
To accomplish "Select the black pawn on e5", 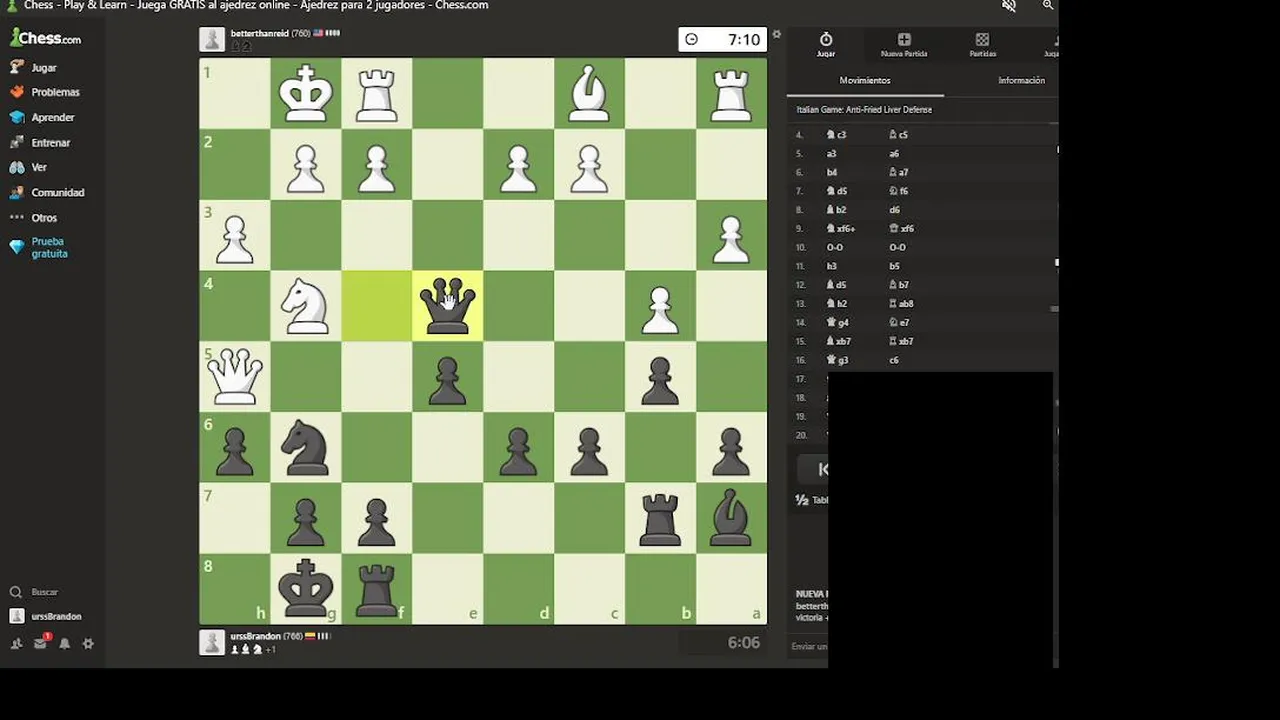I will click(x=447, y=377).
